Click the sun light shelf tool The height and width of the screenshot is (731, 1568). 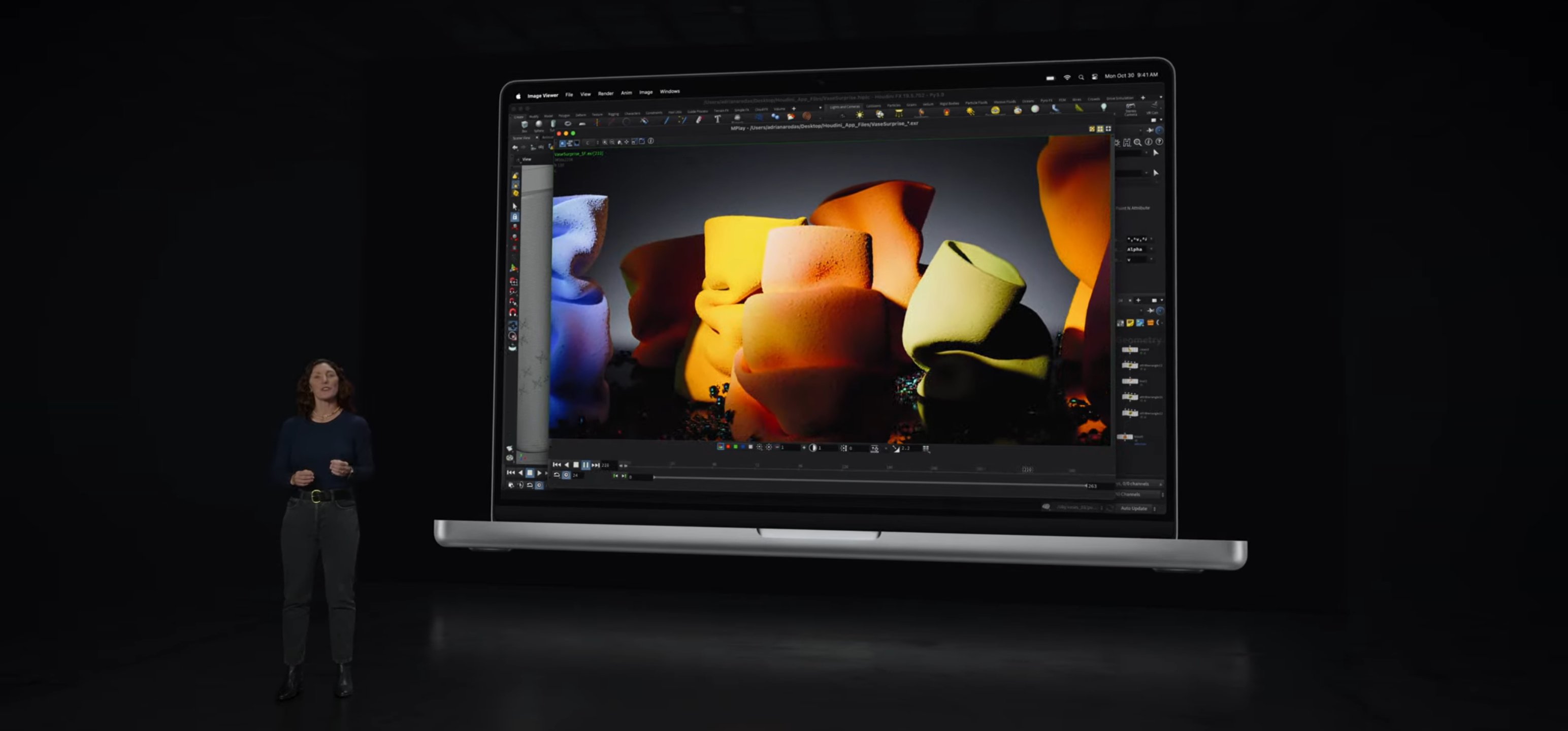[860, 114]
